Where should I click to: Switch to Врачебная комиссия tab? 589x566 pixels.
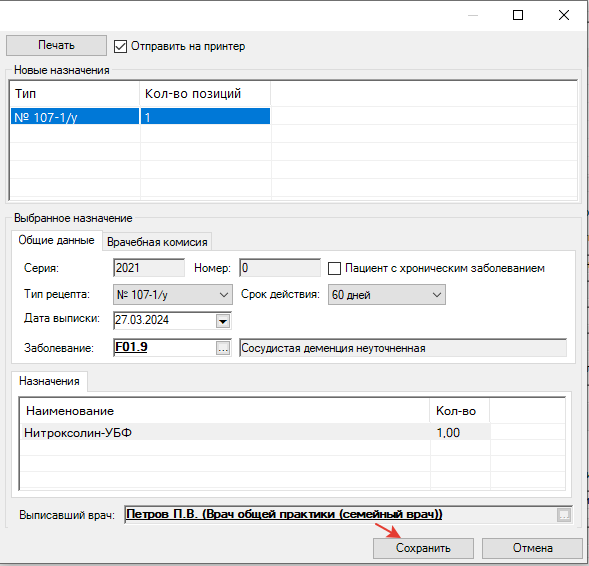click(157, 242)
